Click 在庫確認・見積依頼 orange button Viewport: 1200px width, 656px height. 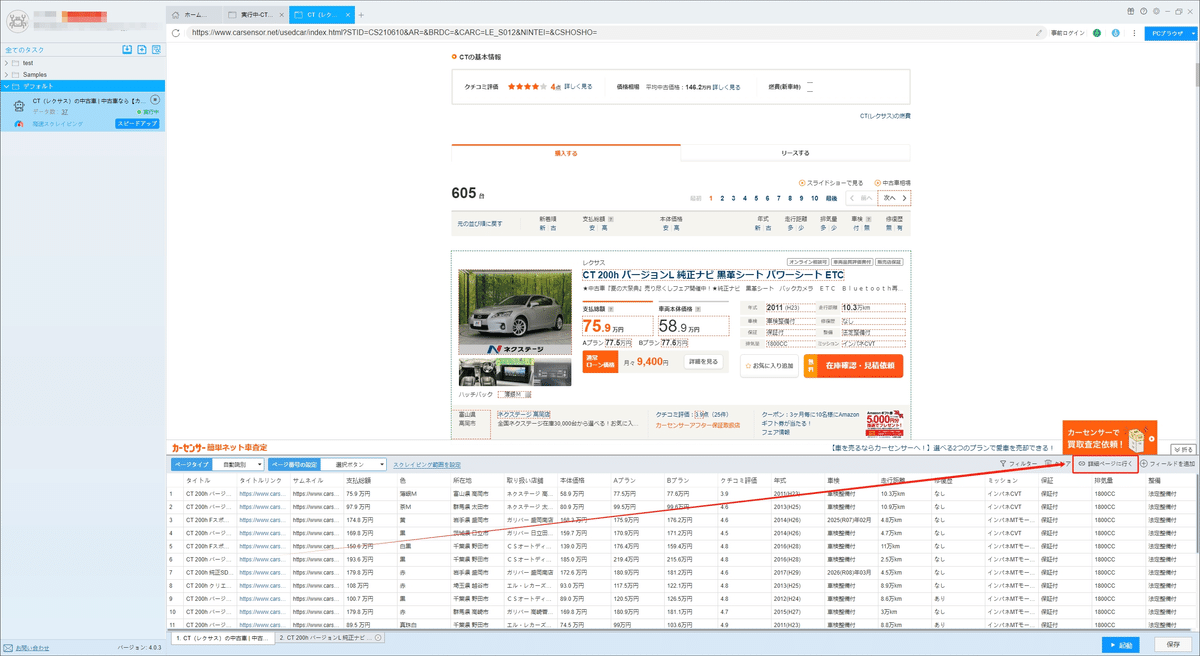coord(853,366)
